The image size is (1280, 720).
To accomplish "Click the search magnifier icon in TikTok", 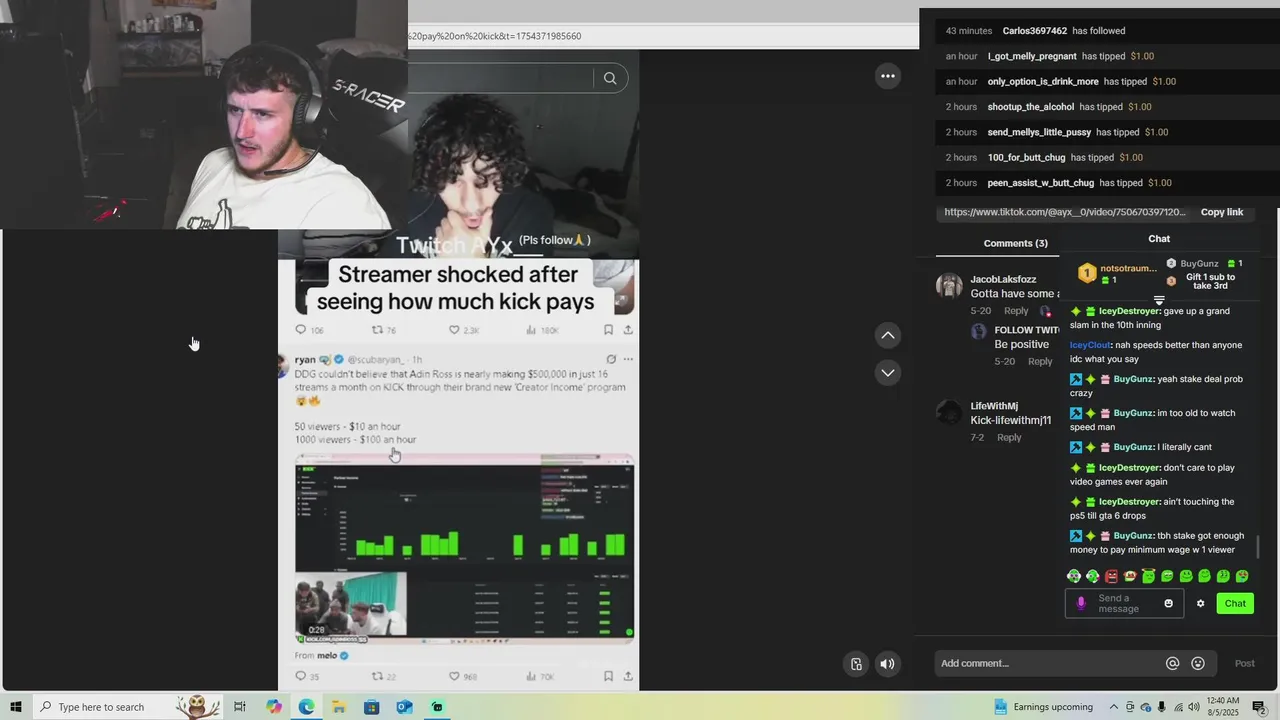I will pos(610,78).
